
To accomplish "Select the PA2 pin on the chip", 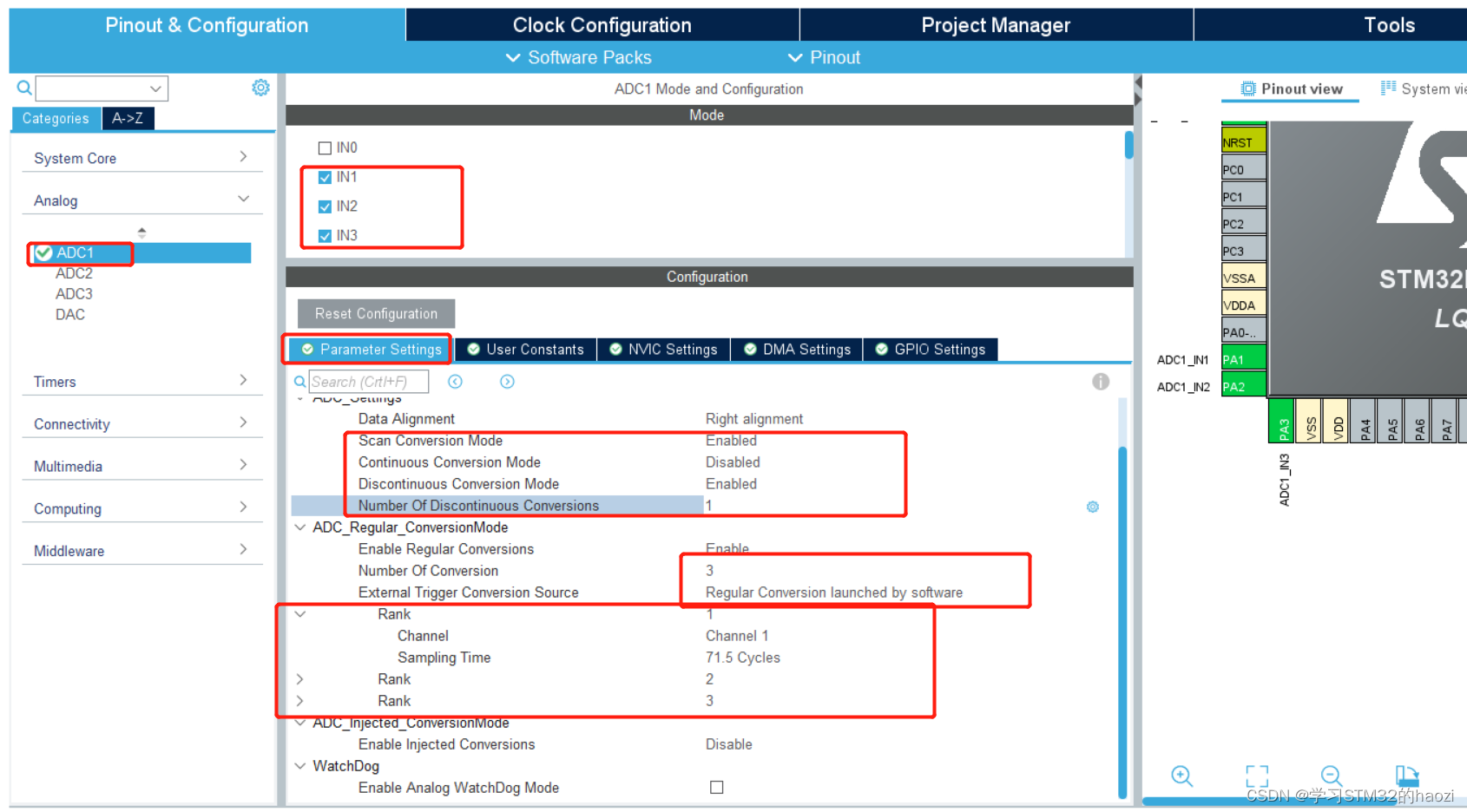I will pyautogui.click(x=1243, y=386).
